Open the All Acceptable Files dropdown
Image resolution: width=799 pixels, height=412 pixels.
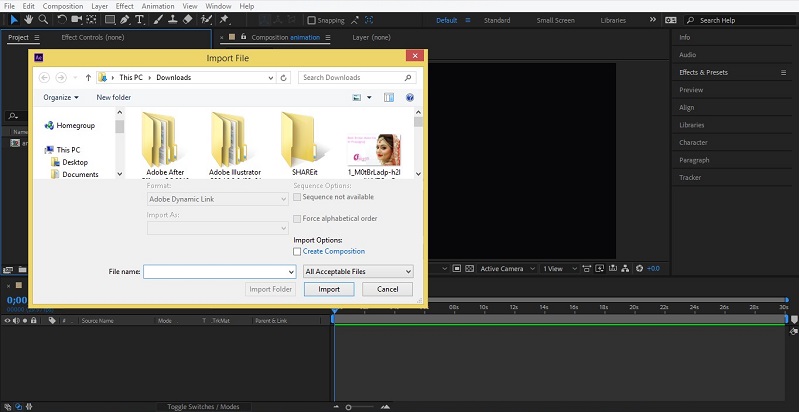click(x=358, y=271)
